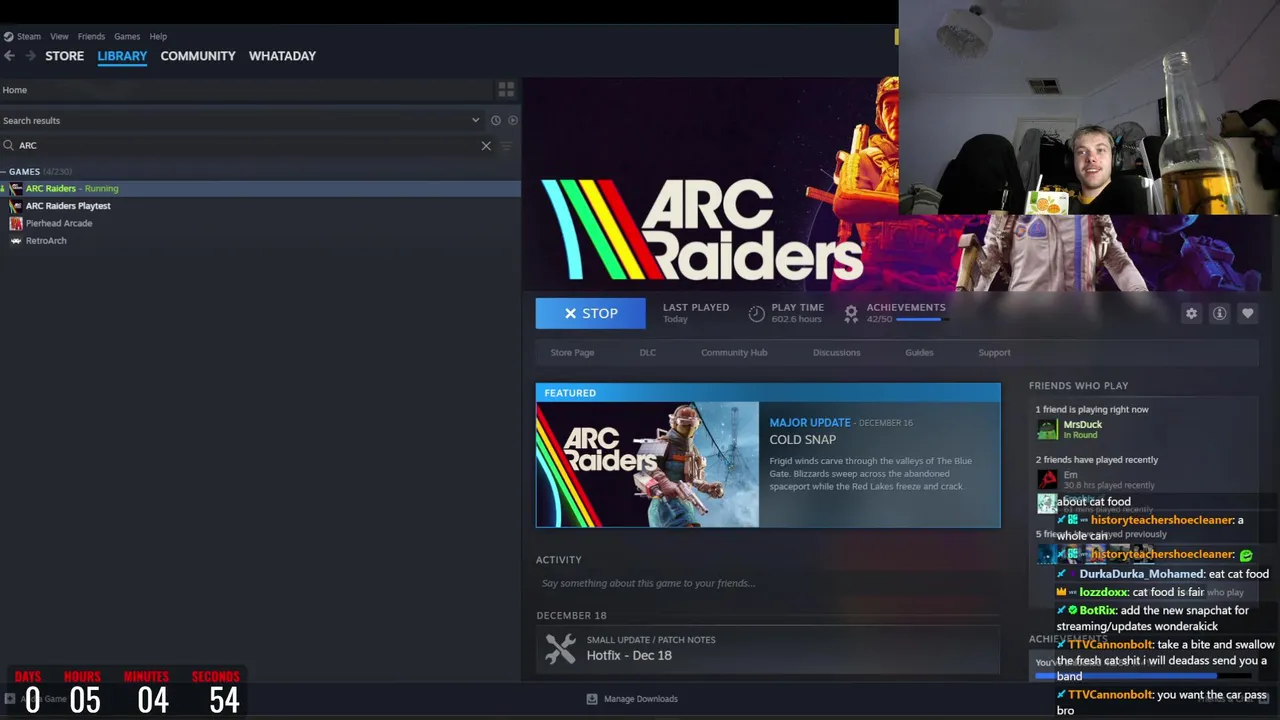The height and width of the screenshot is (720, 1280).
Task: Open the Discussions link
Action: coord(836,353)
